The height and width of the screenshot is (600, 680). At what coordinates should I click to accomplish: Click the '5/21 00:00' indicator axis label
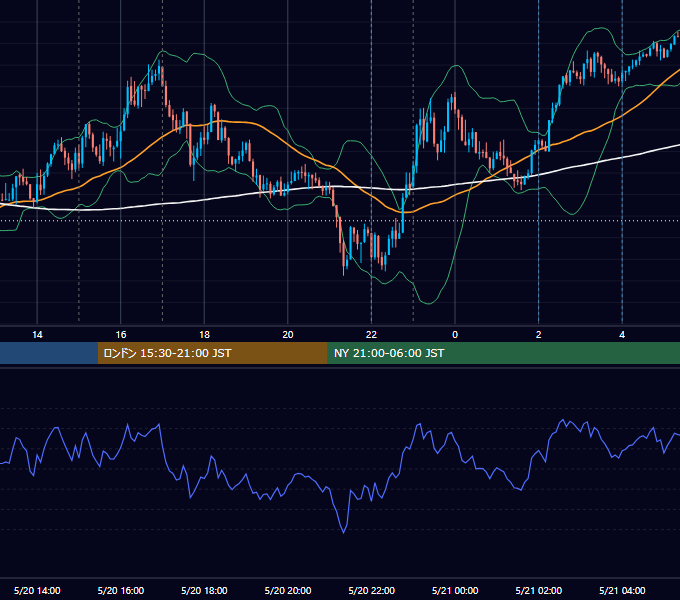coord(455,590)
